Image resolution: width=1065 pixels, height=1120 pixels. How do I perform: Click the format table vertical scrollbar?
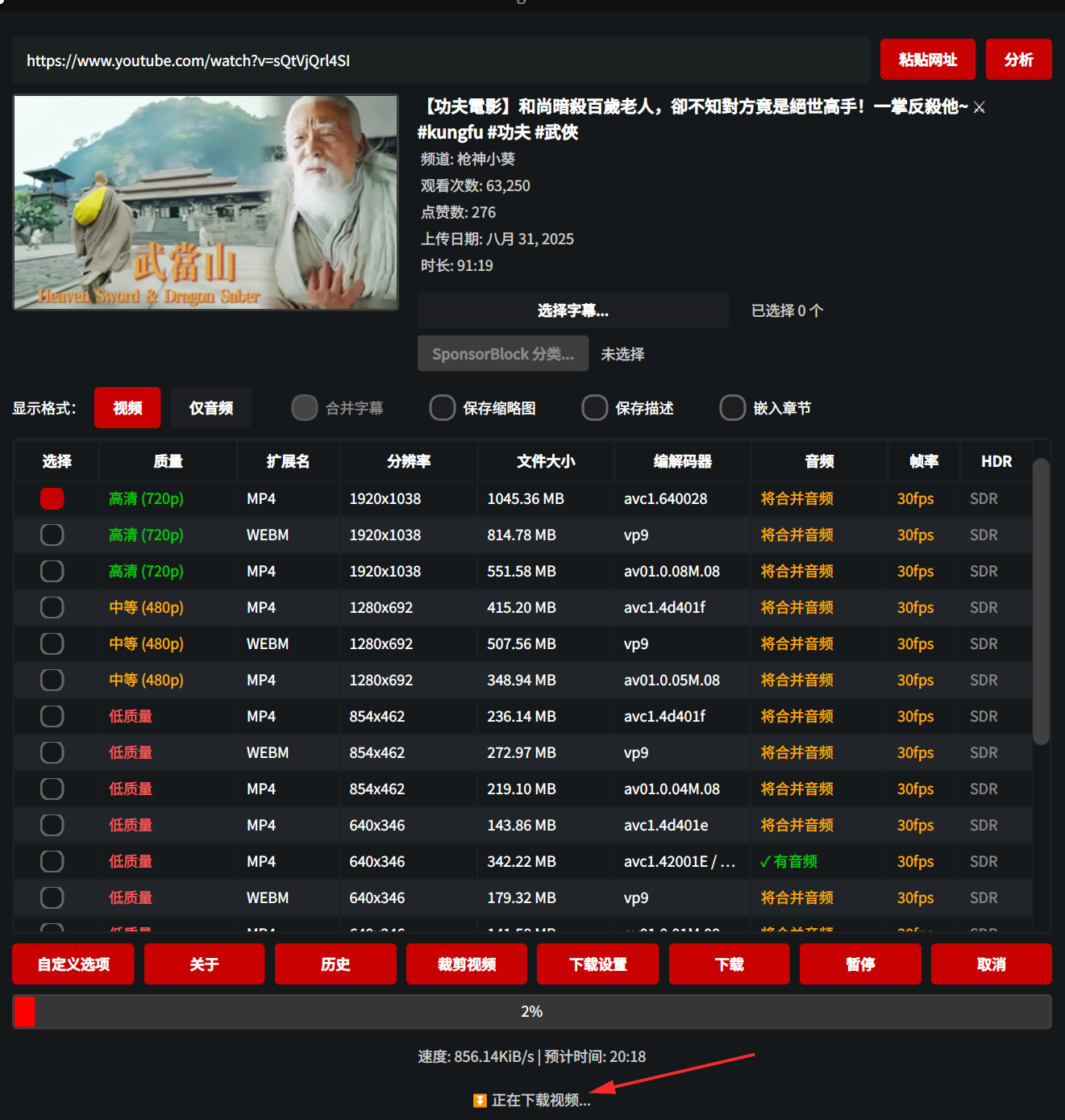click(1041, 602)
